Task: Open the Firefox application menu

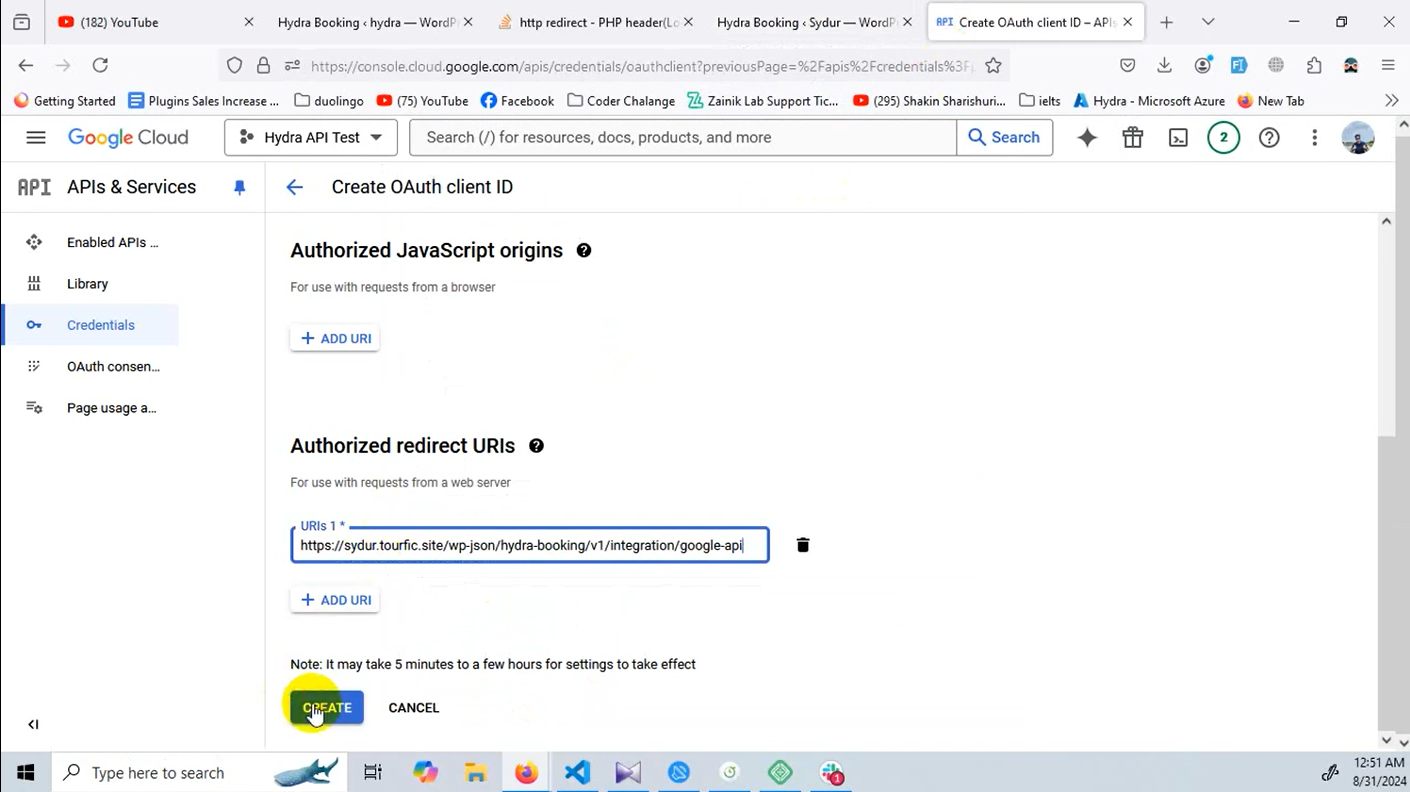Action: 1388,65
